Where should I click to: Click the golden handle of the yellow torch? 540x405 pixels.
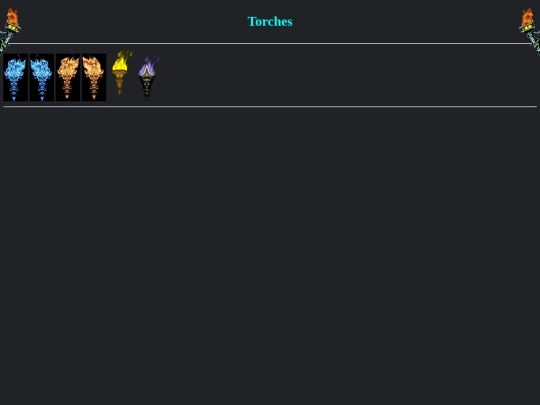click(120, 83)
